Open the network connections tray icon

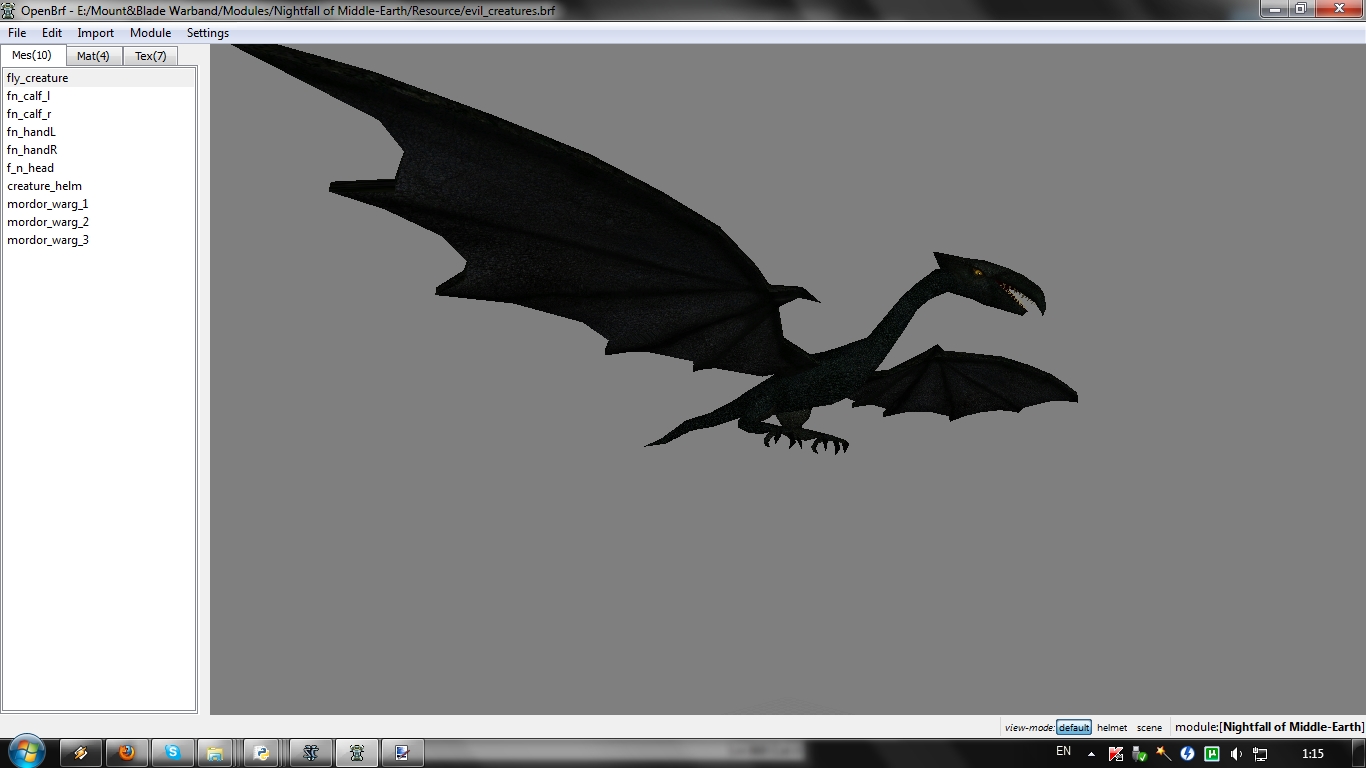point(1260,753)
